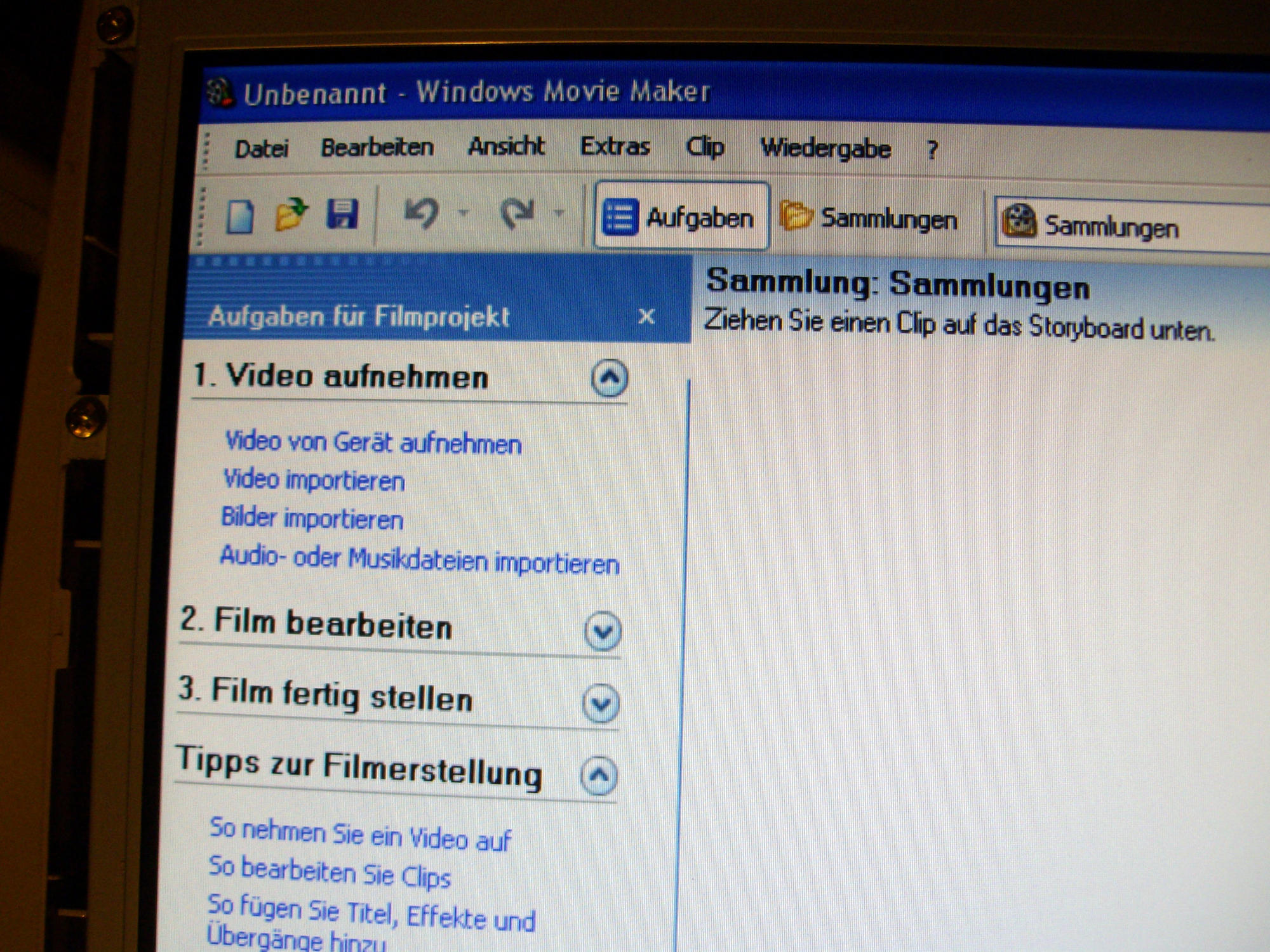Click the Undo arrow icon
The width and height of the screenshot is (1270, 952).
pos(422,213)
